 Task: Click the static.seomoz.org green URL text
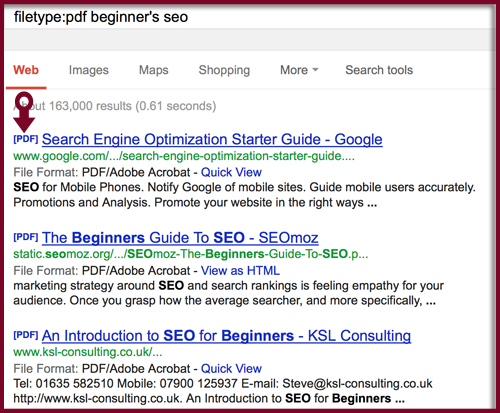tap(191, 254)
